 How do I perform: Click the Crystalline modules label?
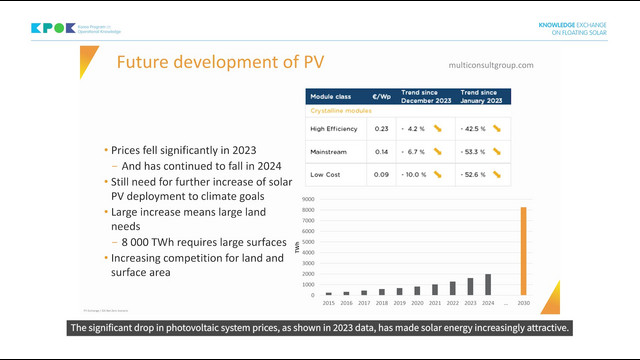pyautogui.click(x=341, y=111)
